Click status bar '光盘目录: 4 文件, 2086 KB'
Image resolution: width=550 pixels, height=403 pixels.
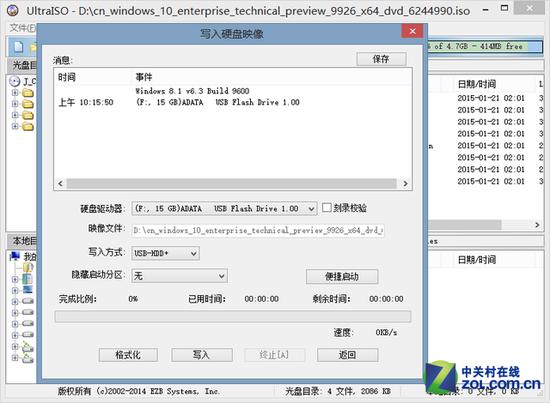click(338, 391)
